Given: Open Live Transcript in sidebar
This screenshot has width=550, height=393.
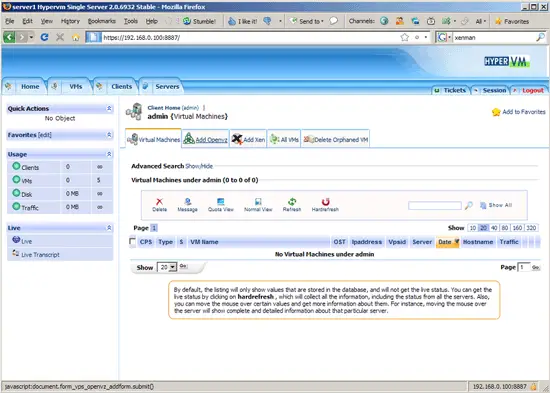Looking at the screenshot, I should (40, 255).
